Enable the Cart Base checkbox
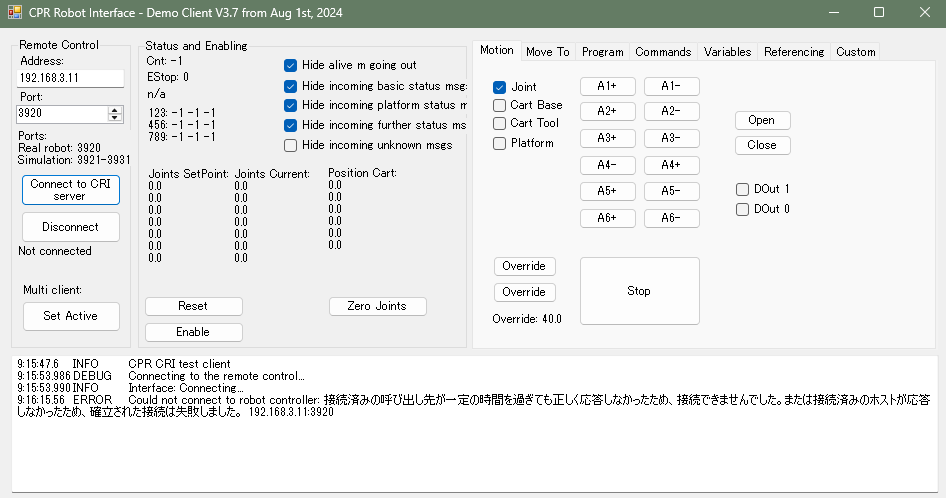The width and height of the screenshot is (946, 498). 500,105
